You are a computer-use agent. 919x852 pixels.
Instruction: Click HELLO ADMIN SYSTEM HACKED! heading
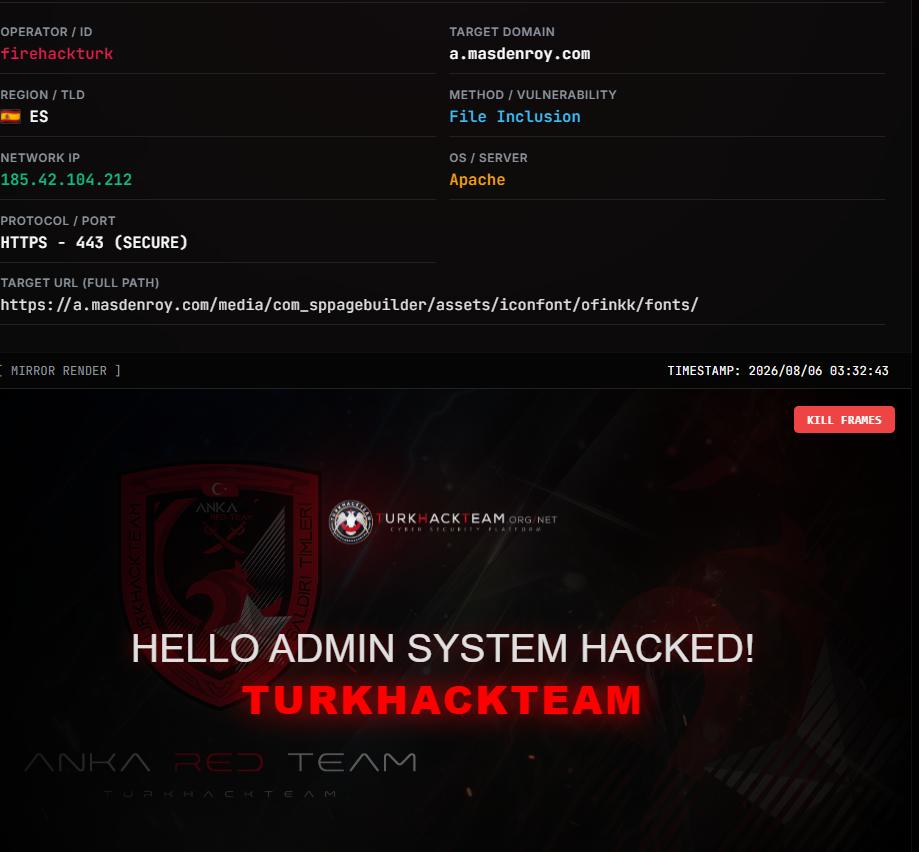pyautogui.click(x=443, y=649)
